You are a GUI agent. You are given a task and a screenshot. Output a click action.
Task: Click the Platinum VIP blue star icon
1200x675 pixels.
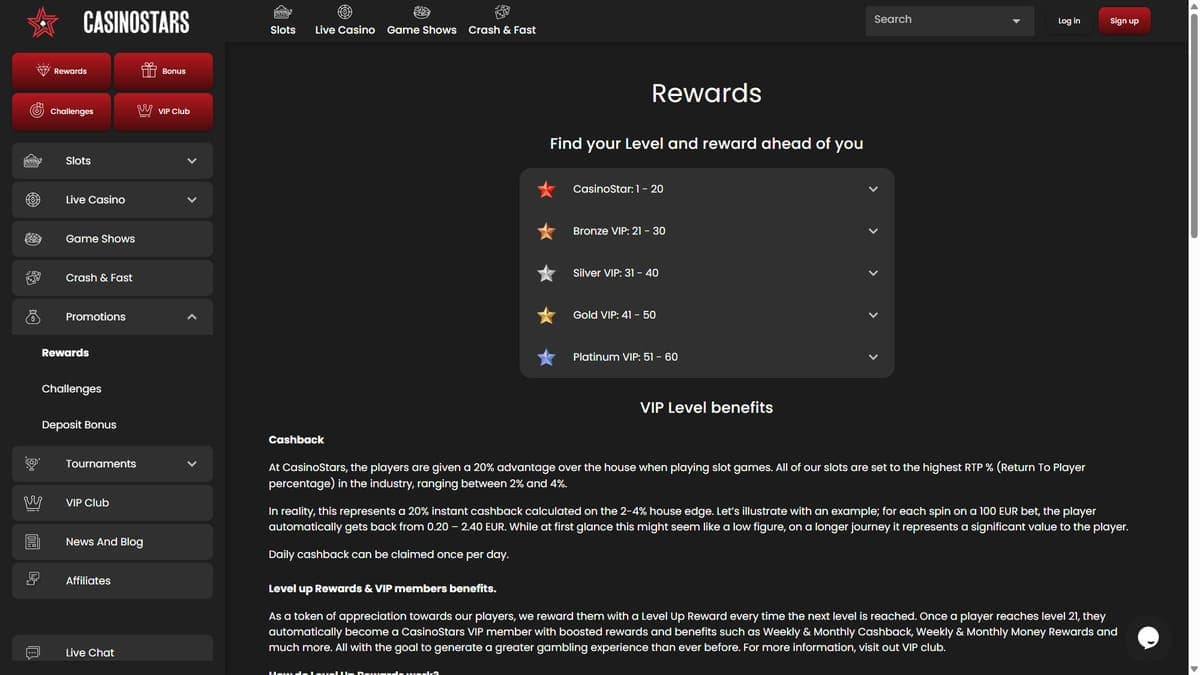click(x=546, y=357)
